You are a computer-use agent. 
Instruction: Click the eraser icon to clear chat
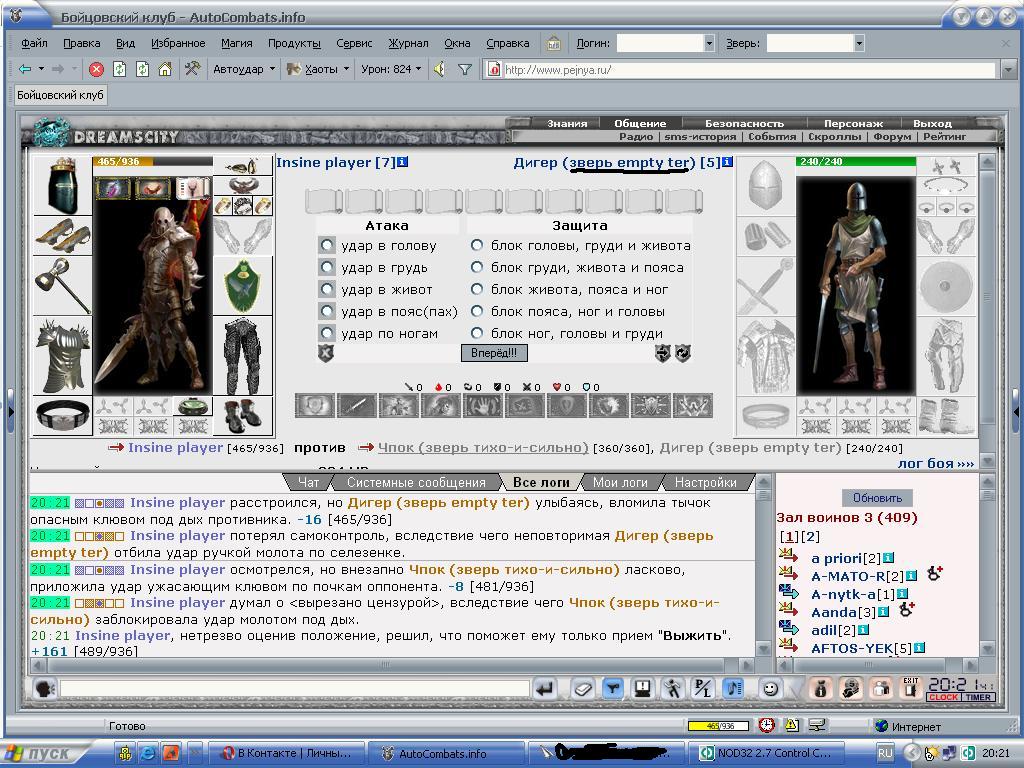point(582,689)
